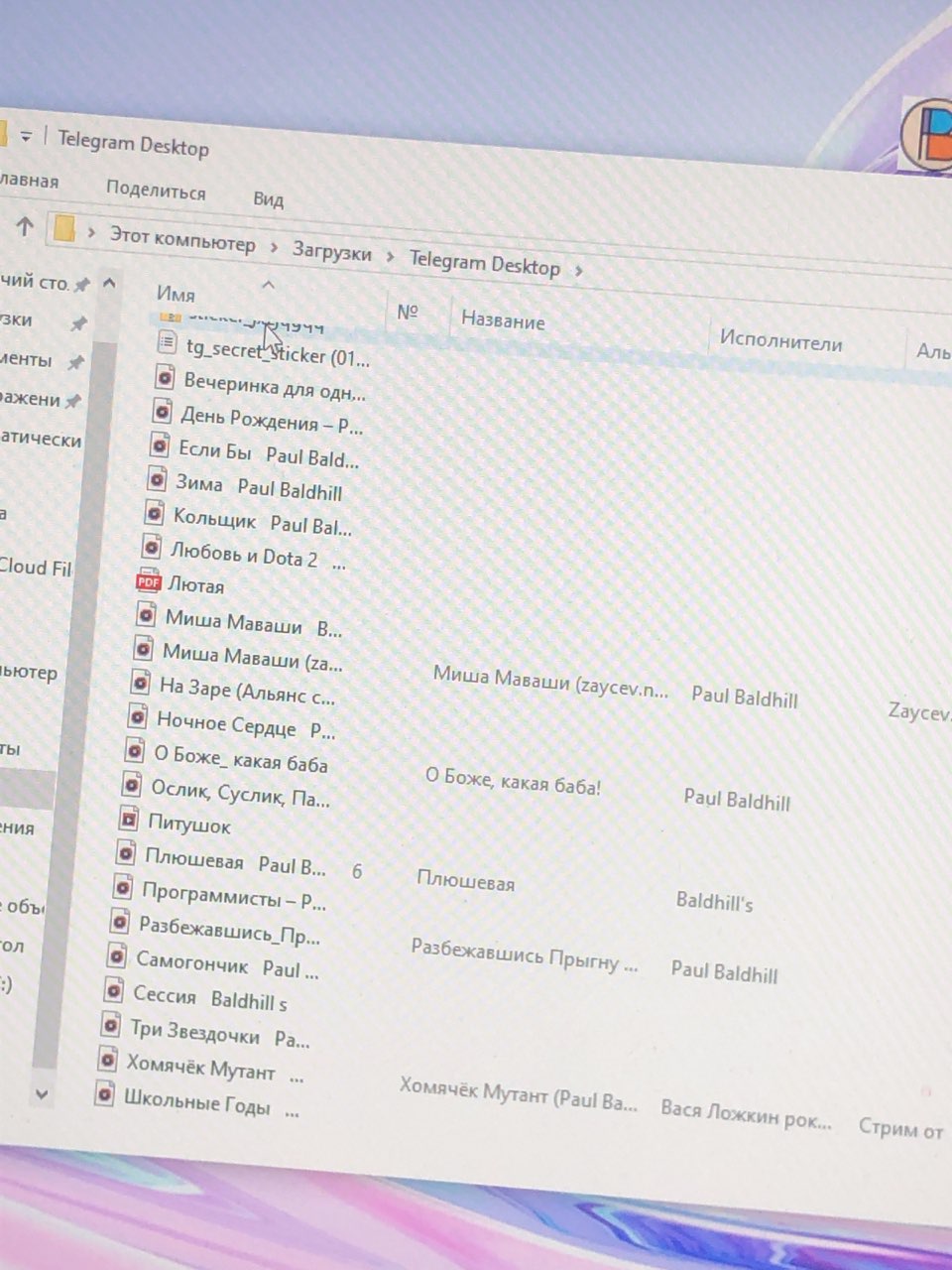The image size is (952, 1270).
Task: Click navigation pane scroll up arrow
Action: click(x=109, y=284)
